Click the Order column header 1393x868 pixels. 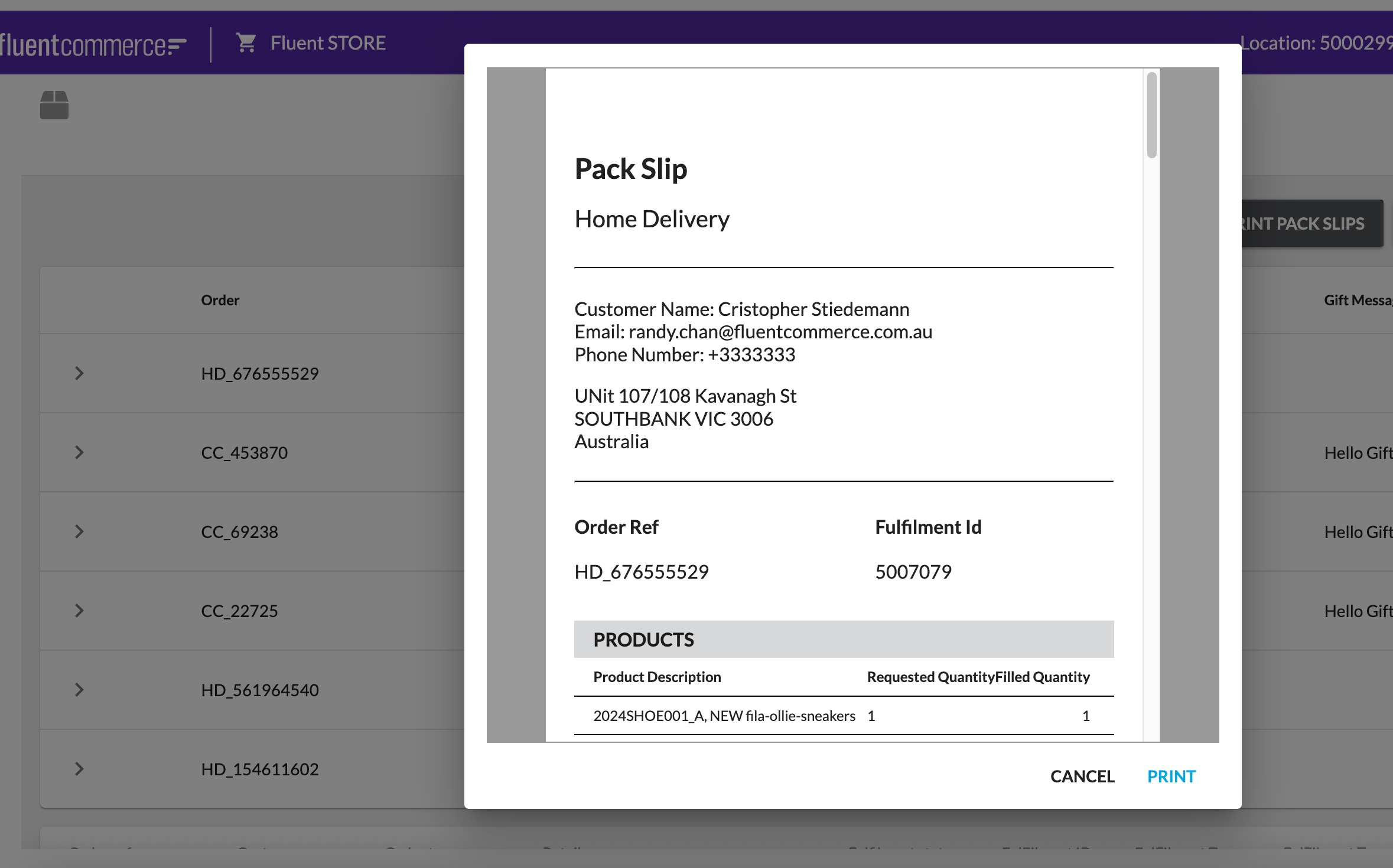220,300
